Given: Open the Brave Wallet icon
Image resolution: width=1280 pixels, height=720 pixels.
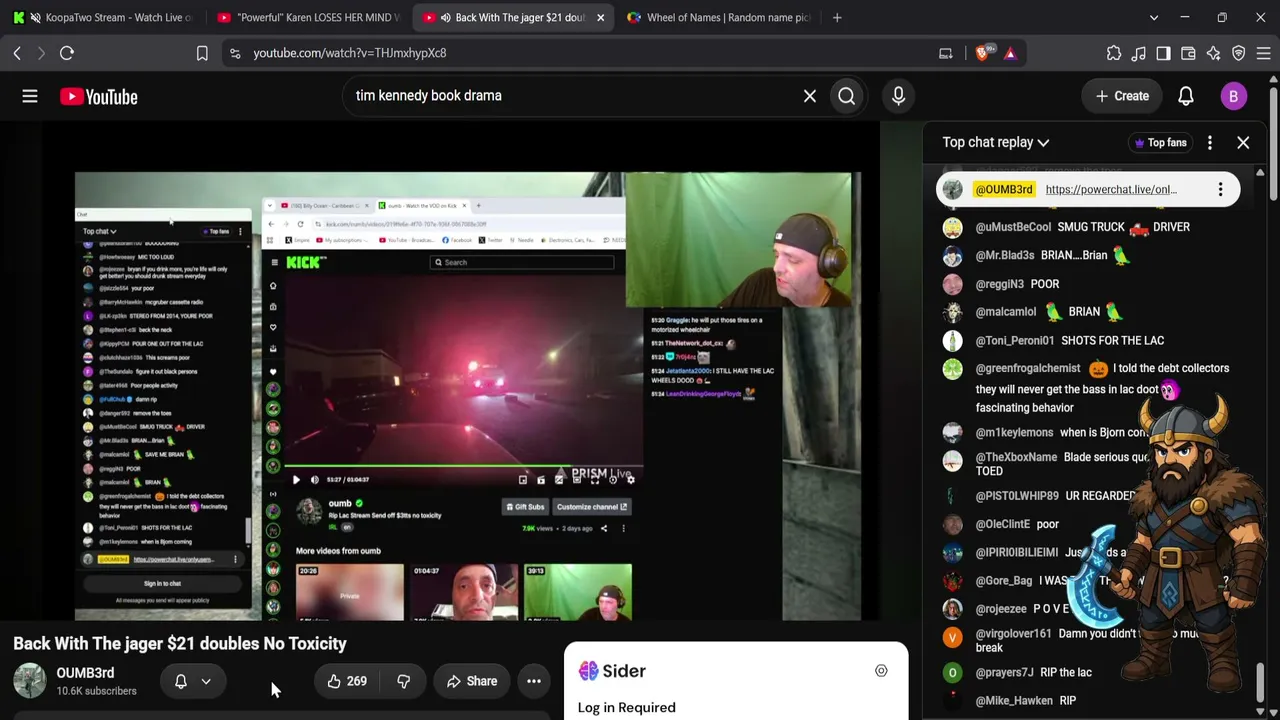Looking at the screenshot, I should click(x=1188, y=53).
